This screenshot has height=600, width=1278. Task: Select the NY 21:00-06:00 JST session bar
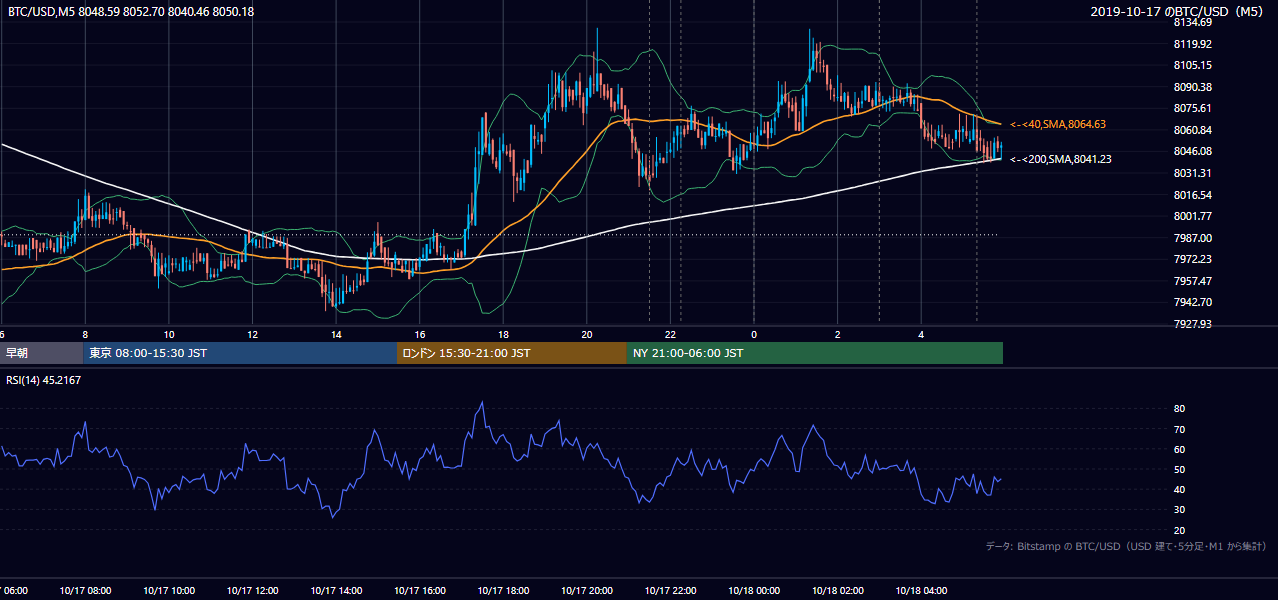coord(815,353)
